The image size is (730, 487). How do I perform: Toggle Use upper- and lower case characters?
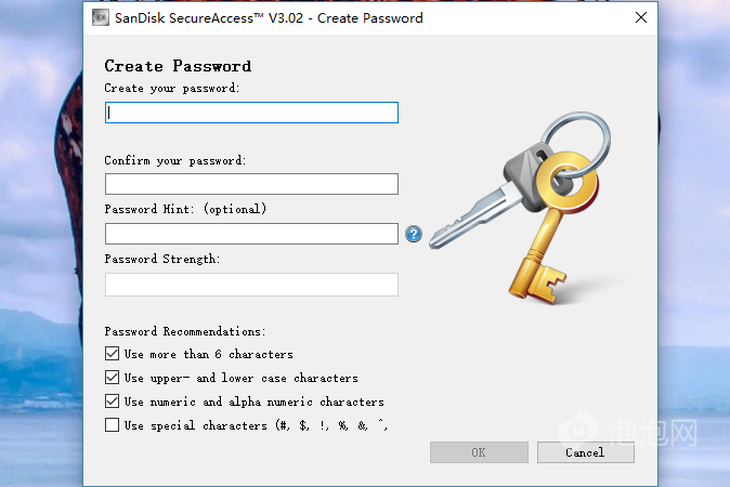point(112,377)
